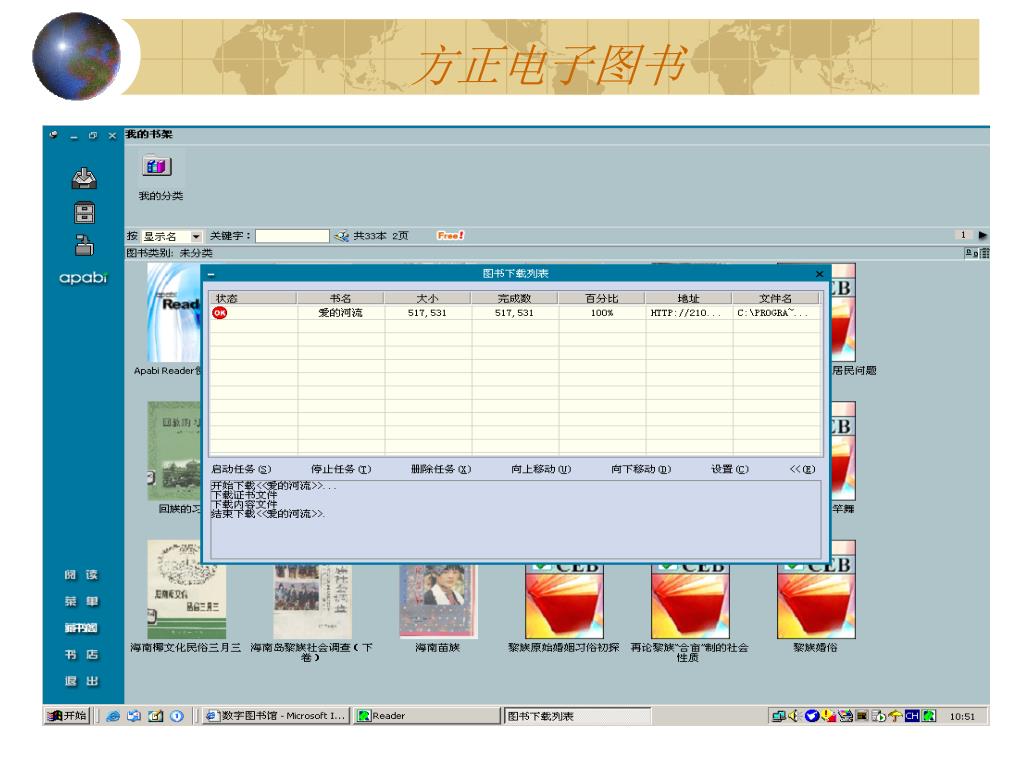
Task: Collapse the log panel with << (E)
Action: [802, 469]
